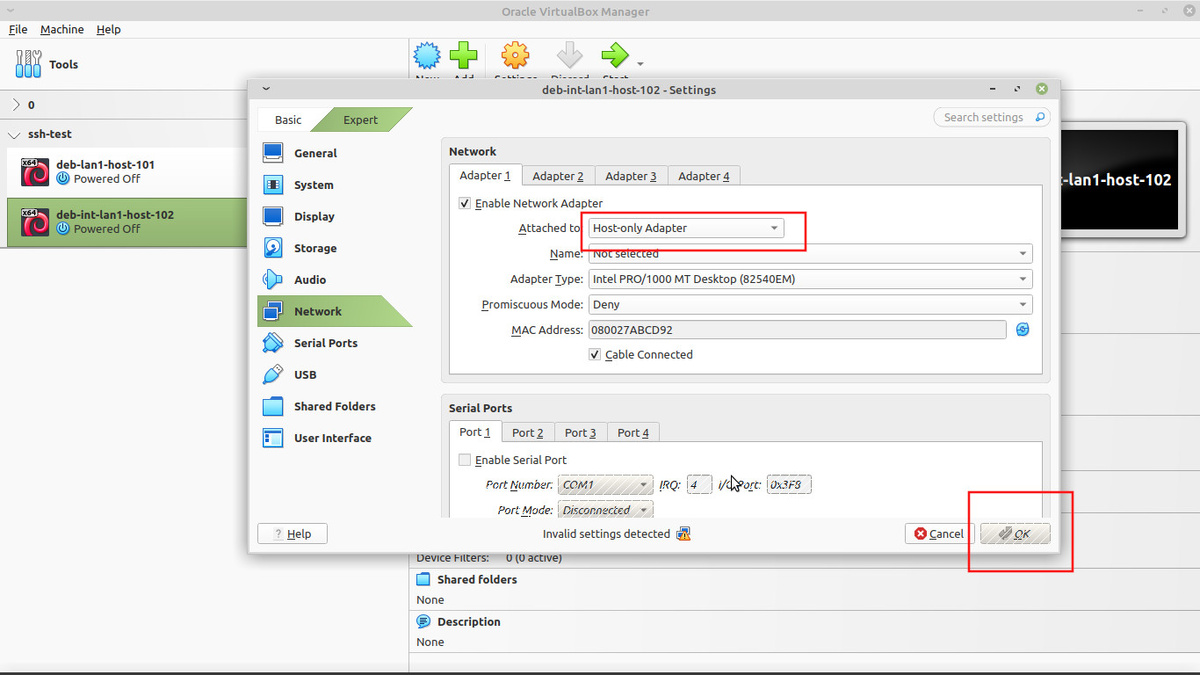Open the Help menu in menu bar
Image resolution: width=1200 pixels, height=675 pixels.
tap(109, 30)
